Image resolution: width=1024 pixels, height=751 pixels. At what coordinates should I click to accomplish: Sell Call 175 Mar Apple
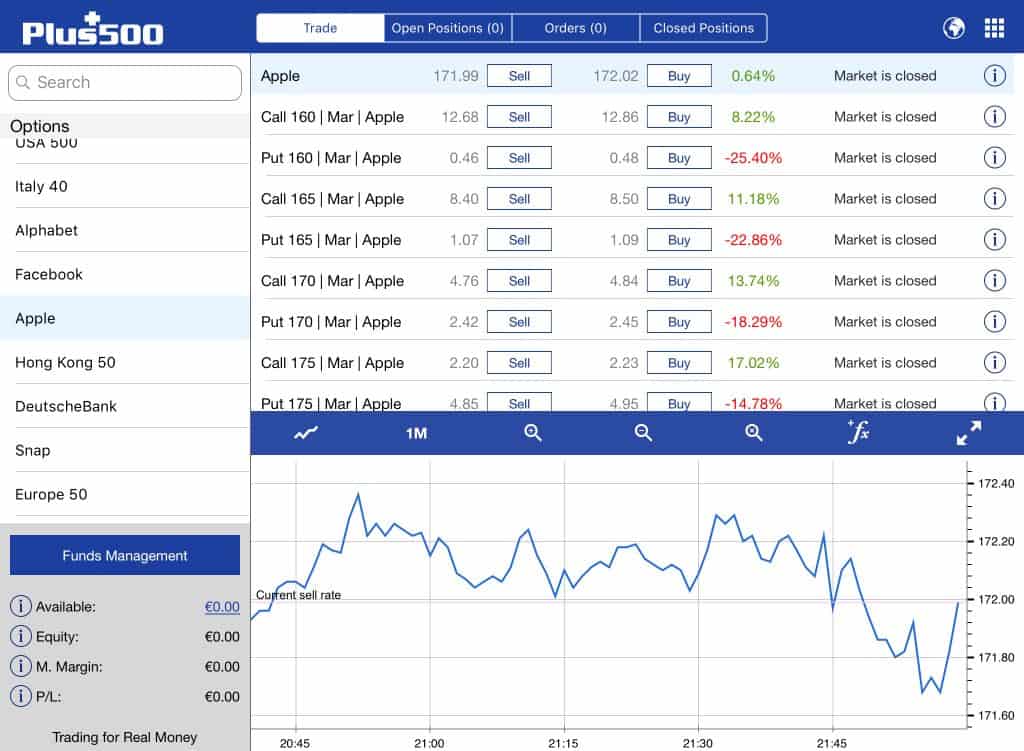(x=519, y=362)
